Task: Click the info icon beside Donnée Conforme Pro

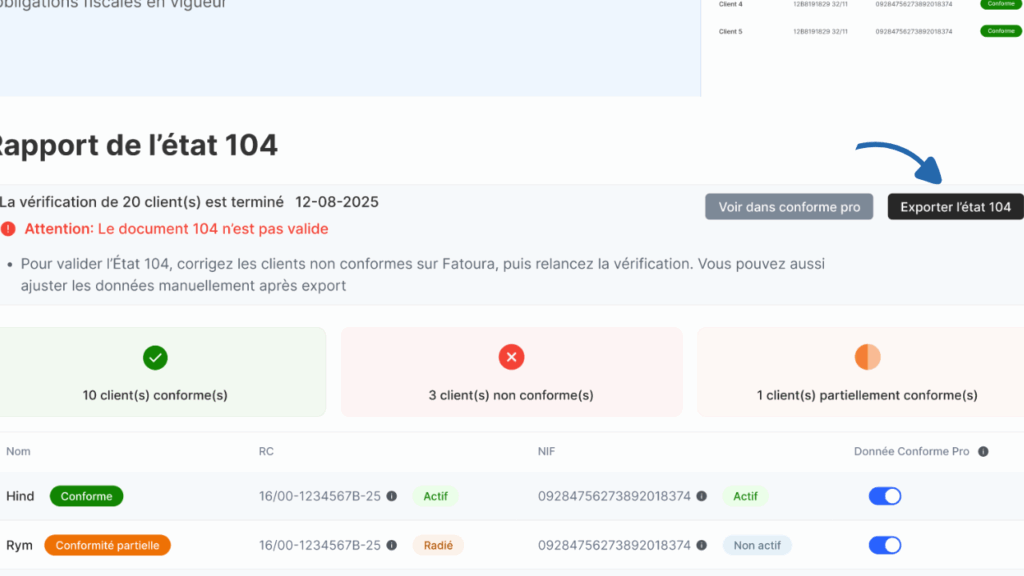Action: [983, 452]
